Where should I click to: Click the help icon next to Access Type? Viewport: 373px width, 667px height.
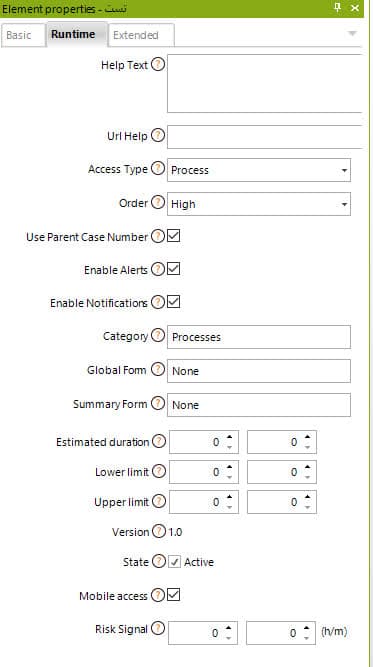click(x=158, y=168)
